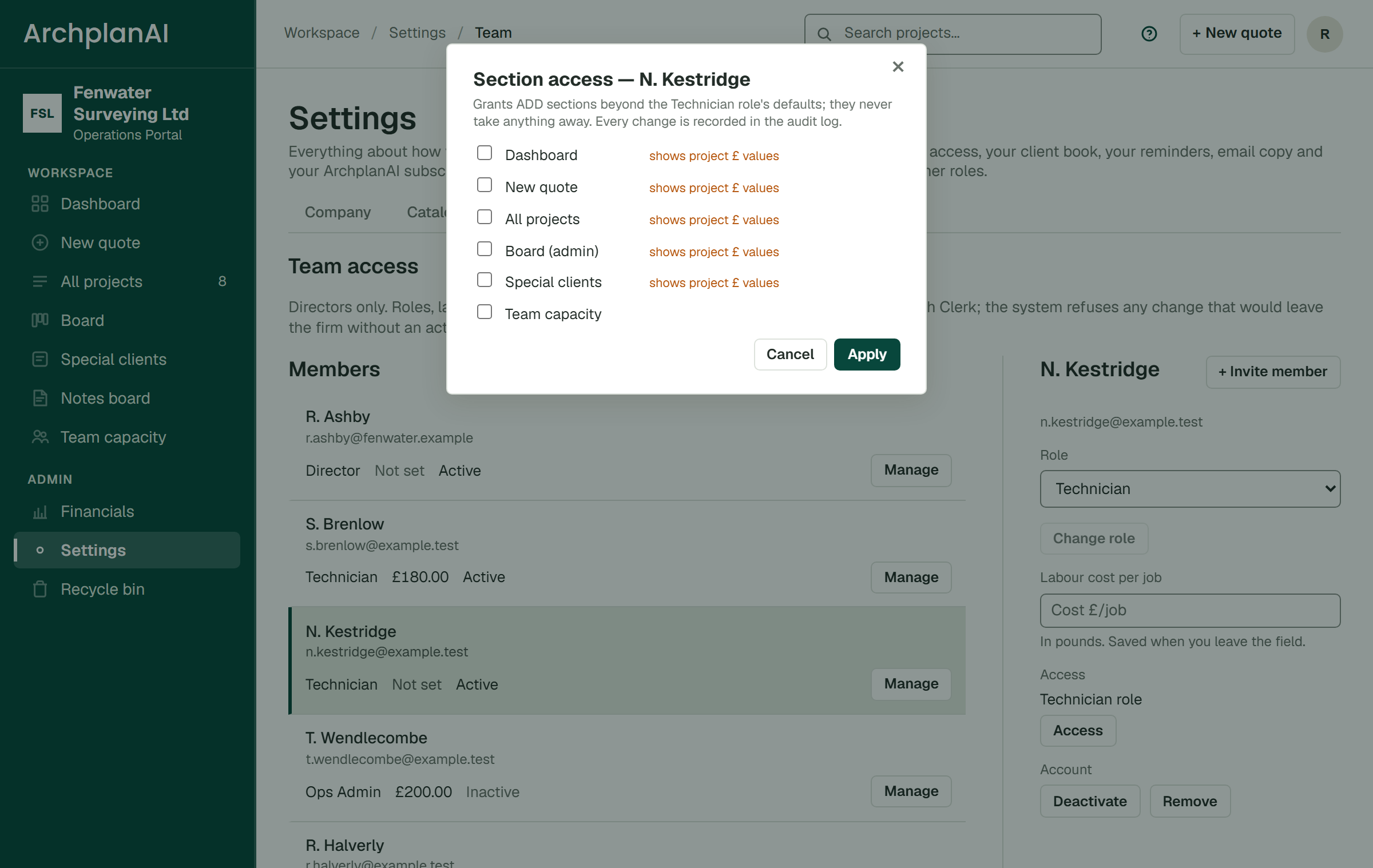Click the Notes board document icon
The width and height of the screenshot is (1373, 868).
click(40, 398)
